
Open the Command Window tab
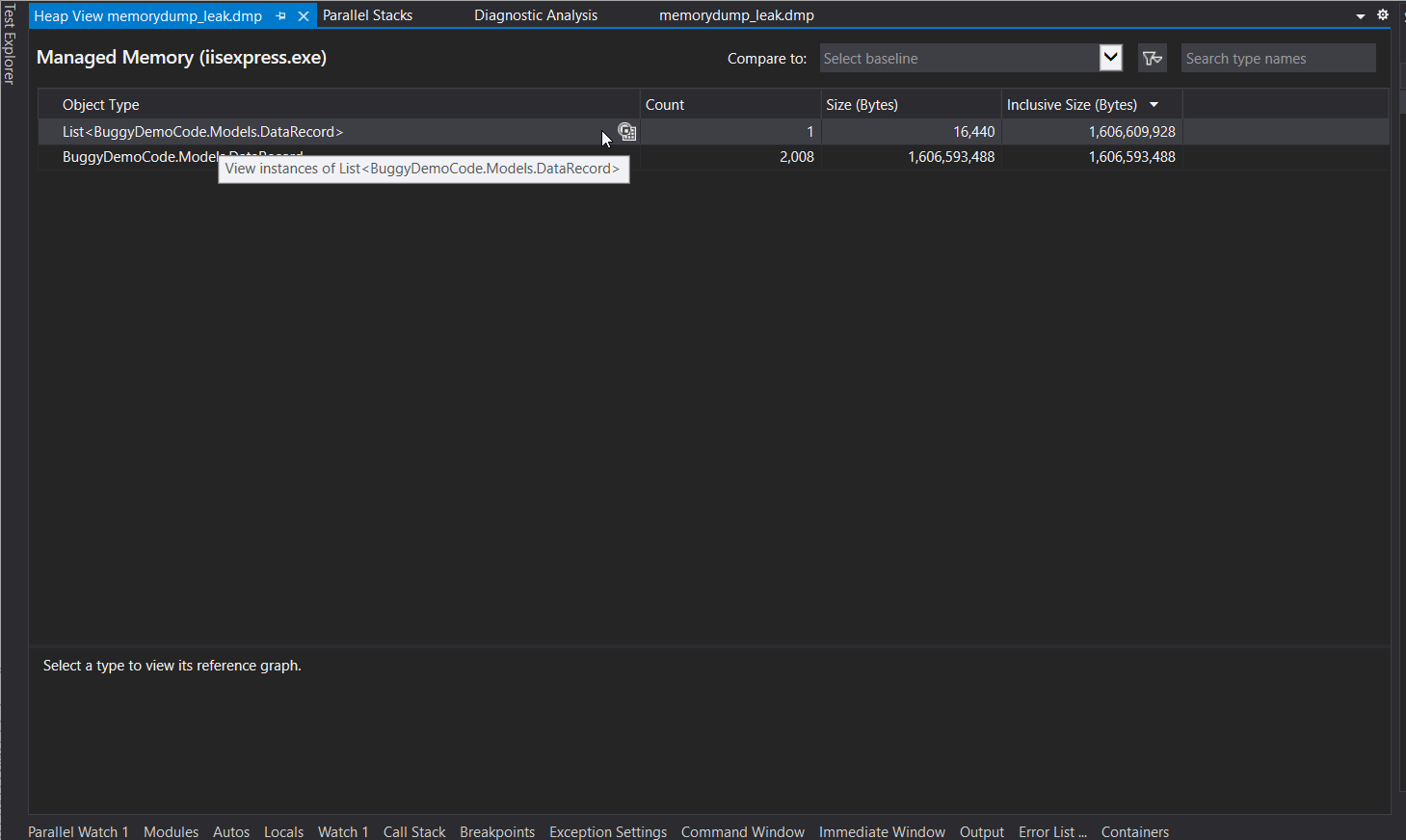click(x=743, y=831)
